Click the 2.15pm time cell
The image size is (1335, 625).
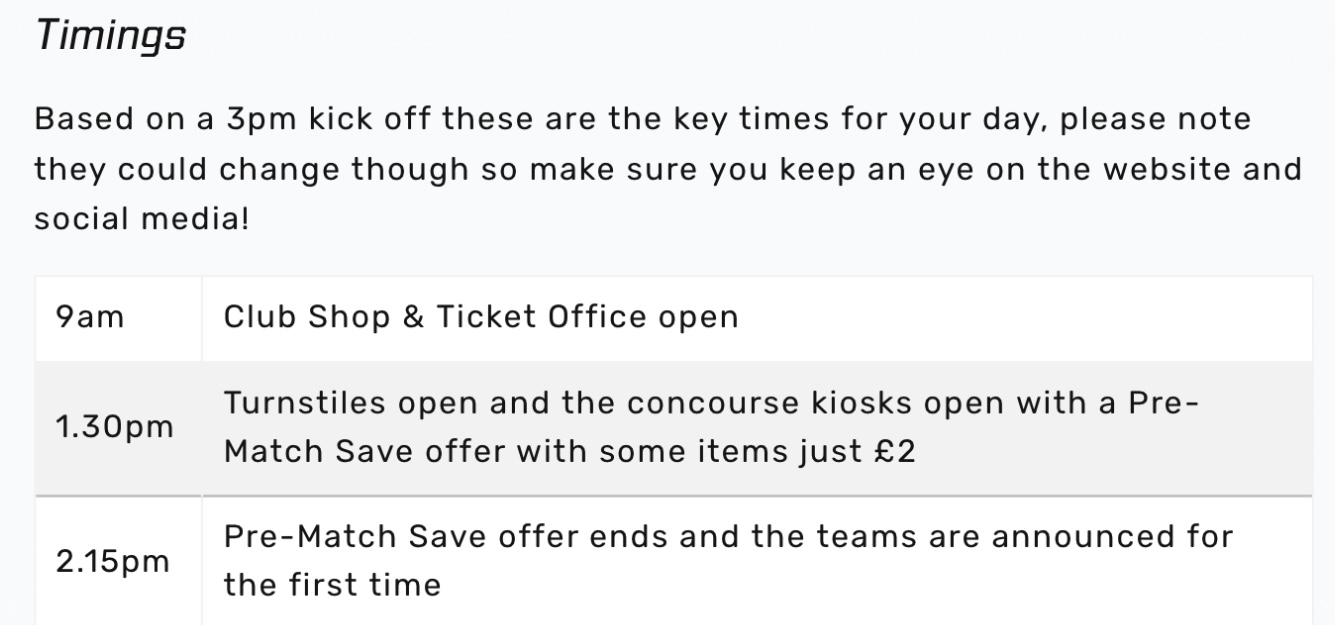click(x=113, y=560)
